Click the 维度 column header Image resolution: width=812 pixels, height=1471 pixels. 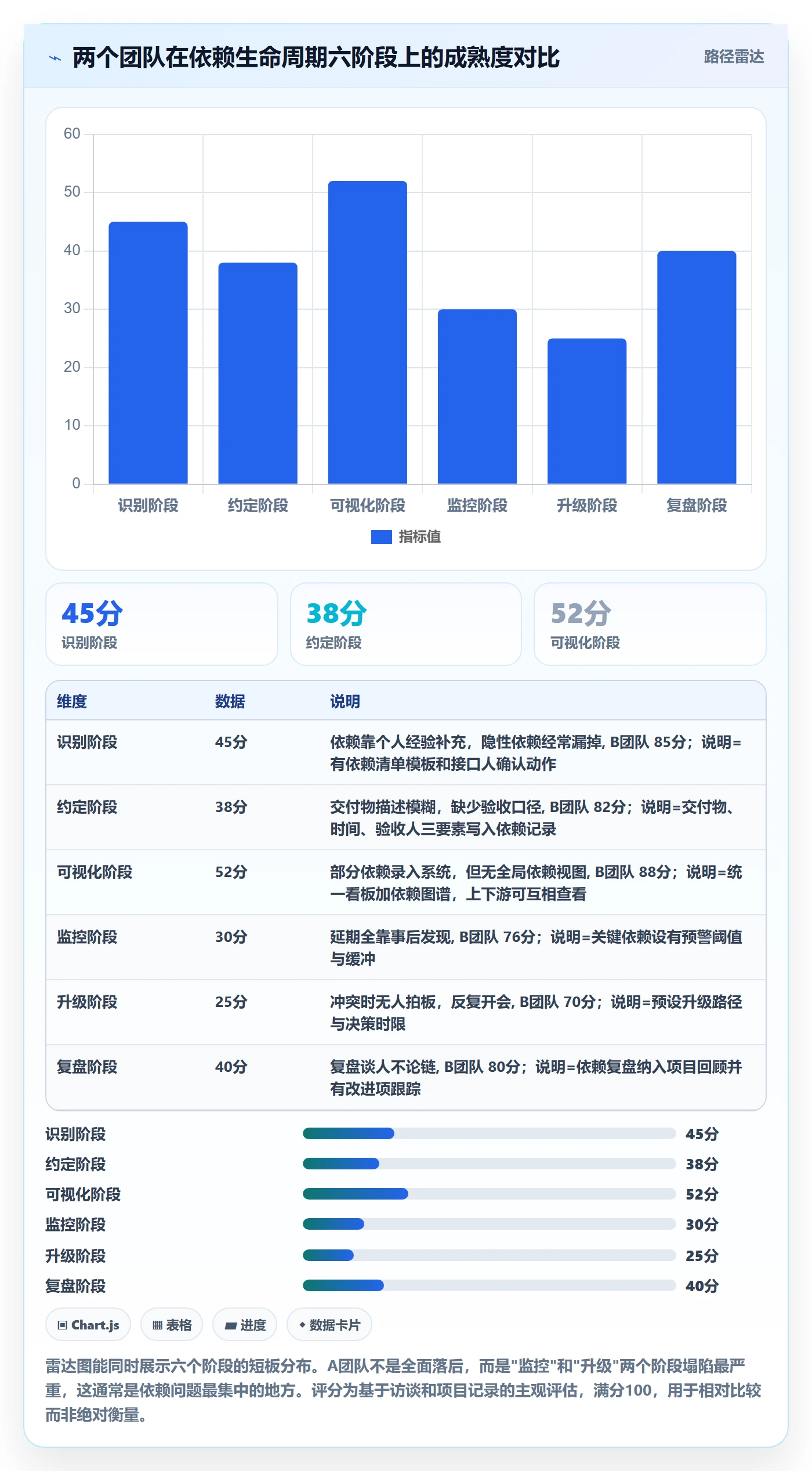72,701
